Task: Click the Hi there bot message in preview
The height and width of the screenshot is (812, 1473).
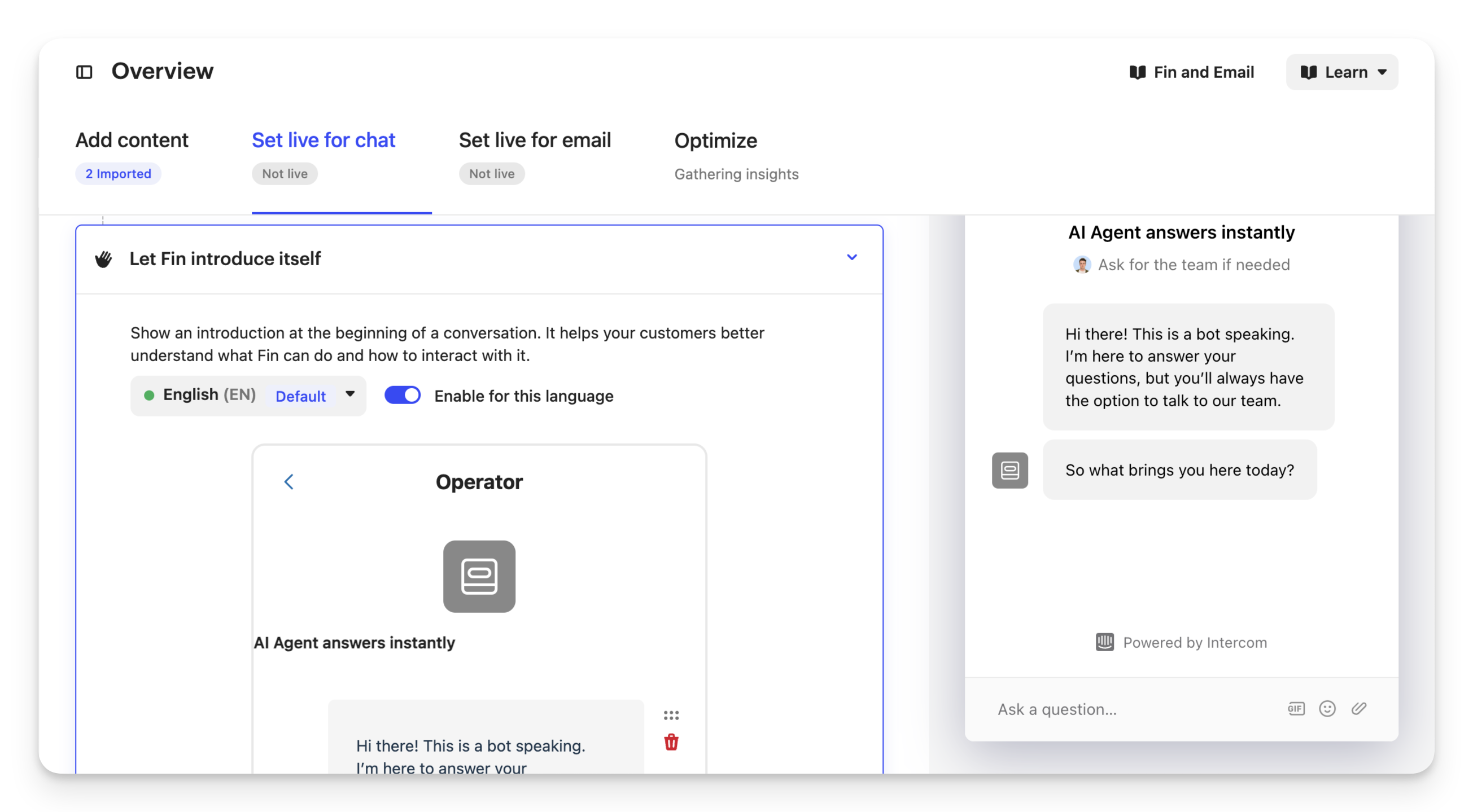Action: 1188,367
